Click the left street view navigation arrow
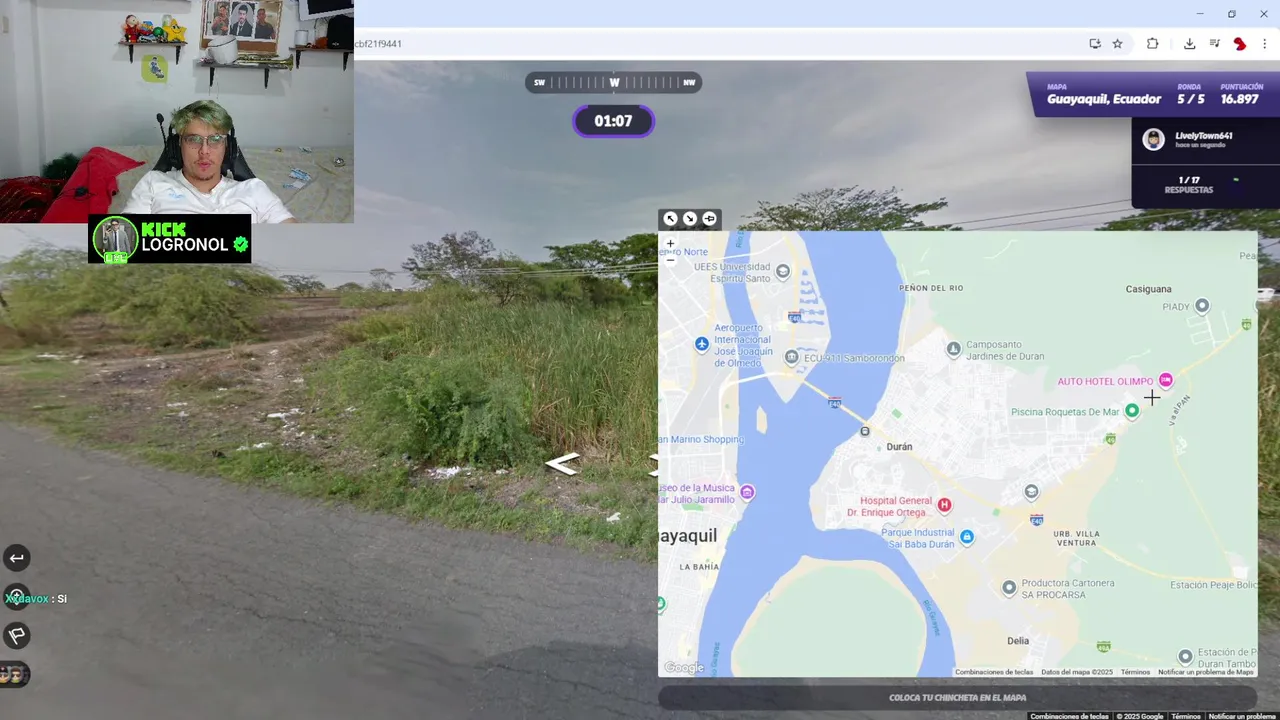 coord(562,464)
